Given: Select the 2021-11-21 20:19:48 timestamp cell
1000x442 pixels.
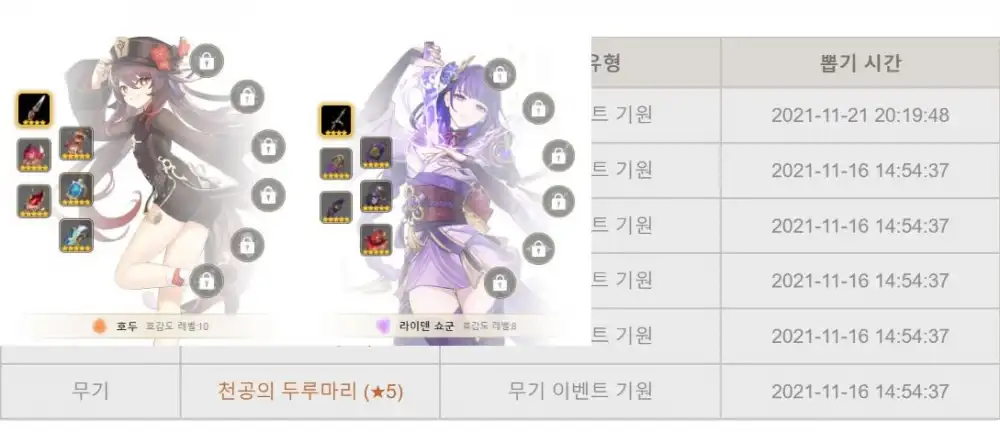Looking at the screenshot, I should [860, 115].
